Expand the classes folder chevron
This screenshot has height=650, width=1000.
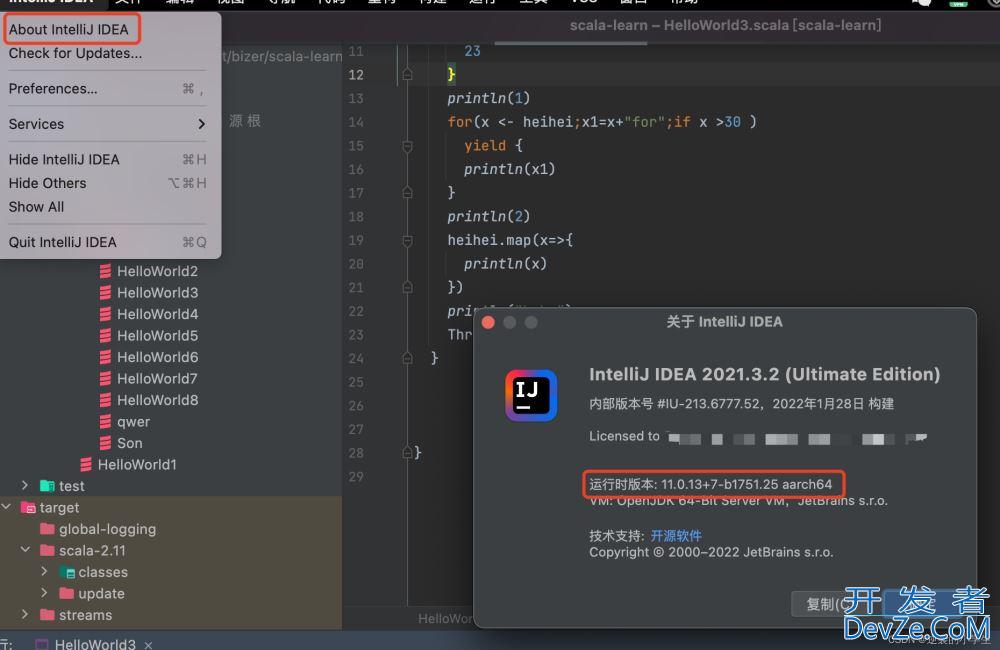click(44, 572)
